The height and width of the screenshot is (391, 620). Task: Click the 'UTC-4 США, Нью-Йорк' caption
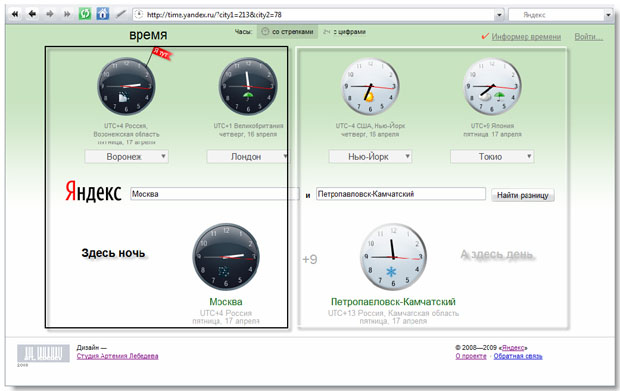coord(370,126)
